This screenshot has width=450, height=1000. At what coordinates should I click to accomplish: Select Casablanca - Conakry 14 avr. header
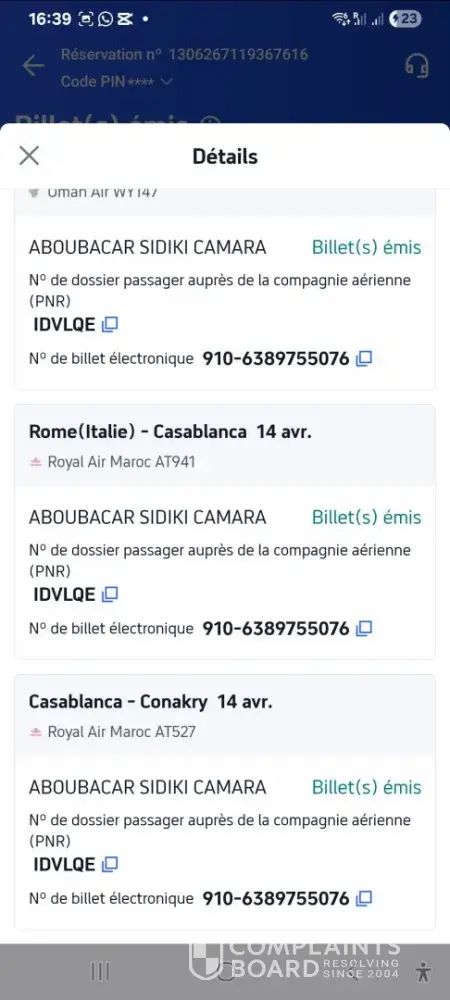click(x=150, y=702)
